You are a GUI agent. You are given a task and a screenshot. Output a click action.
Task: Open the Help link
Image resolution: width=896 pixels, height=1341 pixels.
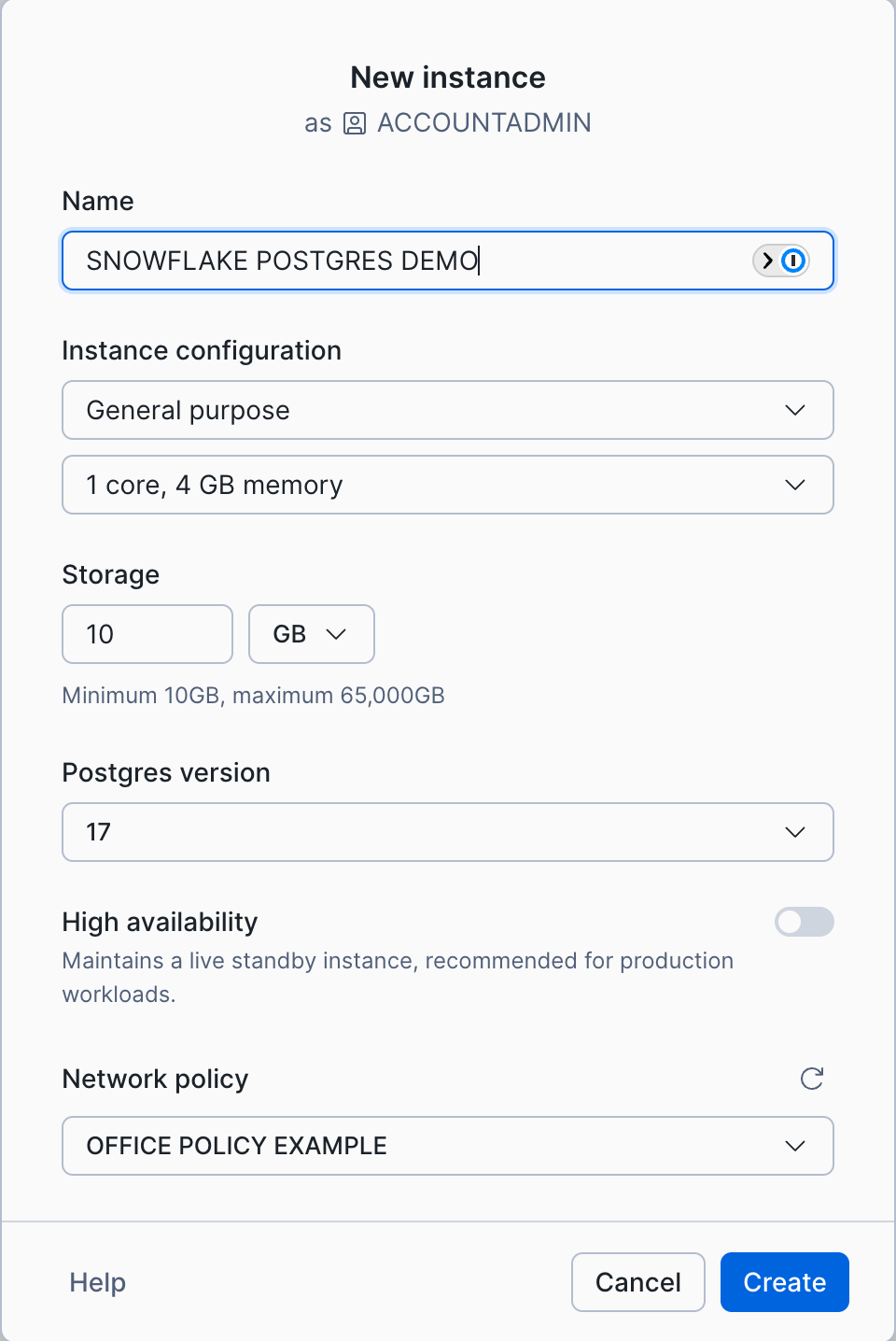(x=97, y=1282)
